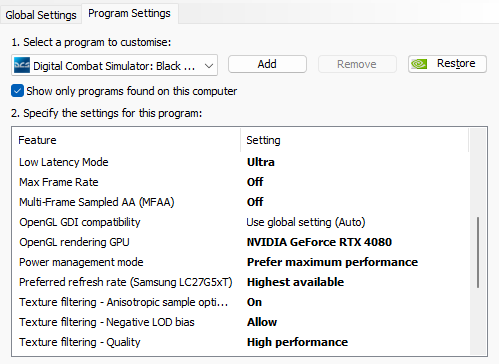499x364 pixels.
Task: Select the Program Settings tab
Action: 129,13
